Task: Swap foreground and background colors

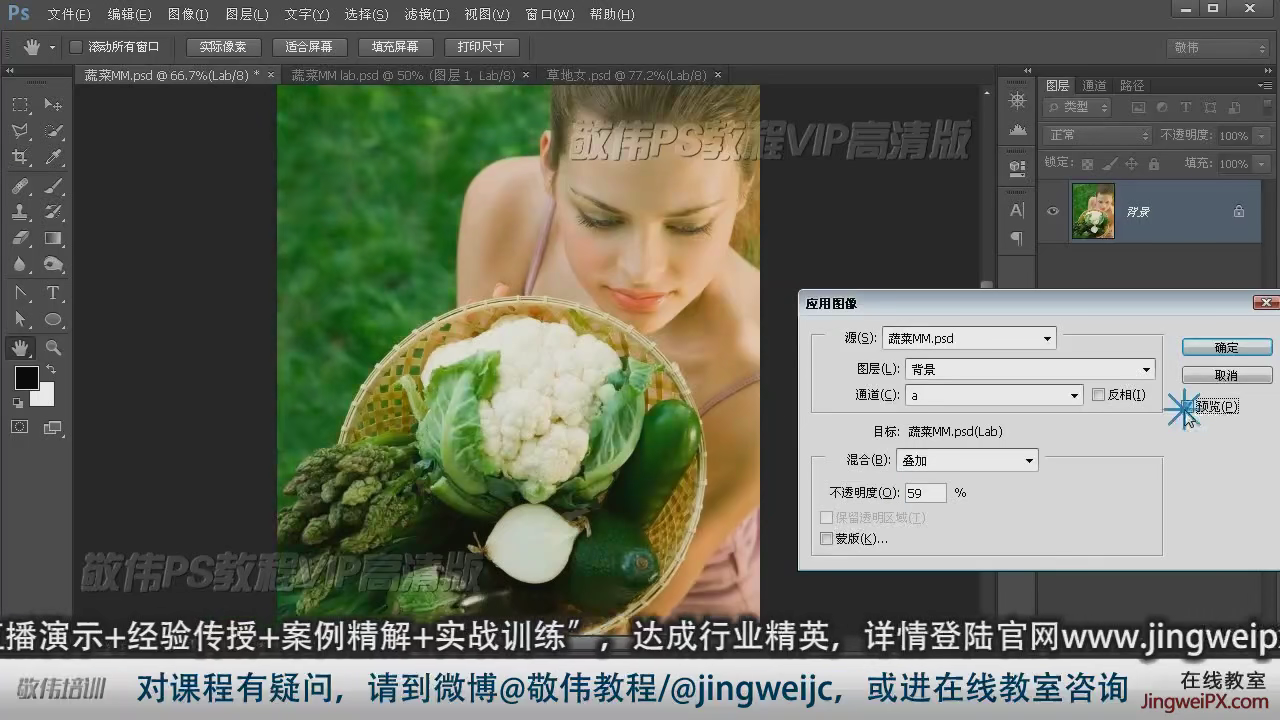Action: coord(50,371)
